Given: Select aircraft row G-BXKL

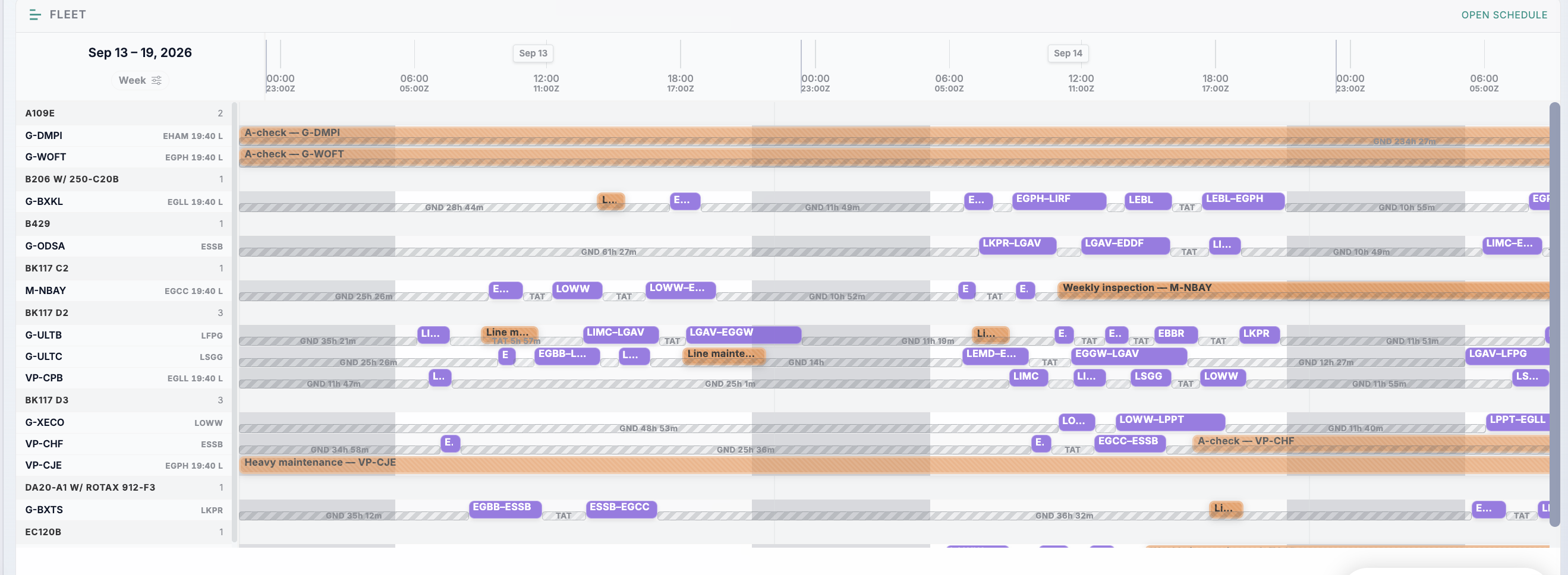Looking at the screenshot, I should (124, 201).
